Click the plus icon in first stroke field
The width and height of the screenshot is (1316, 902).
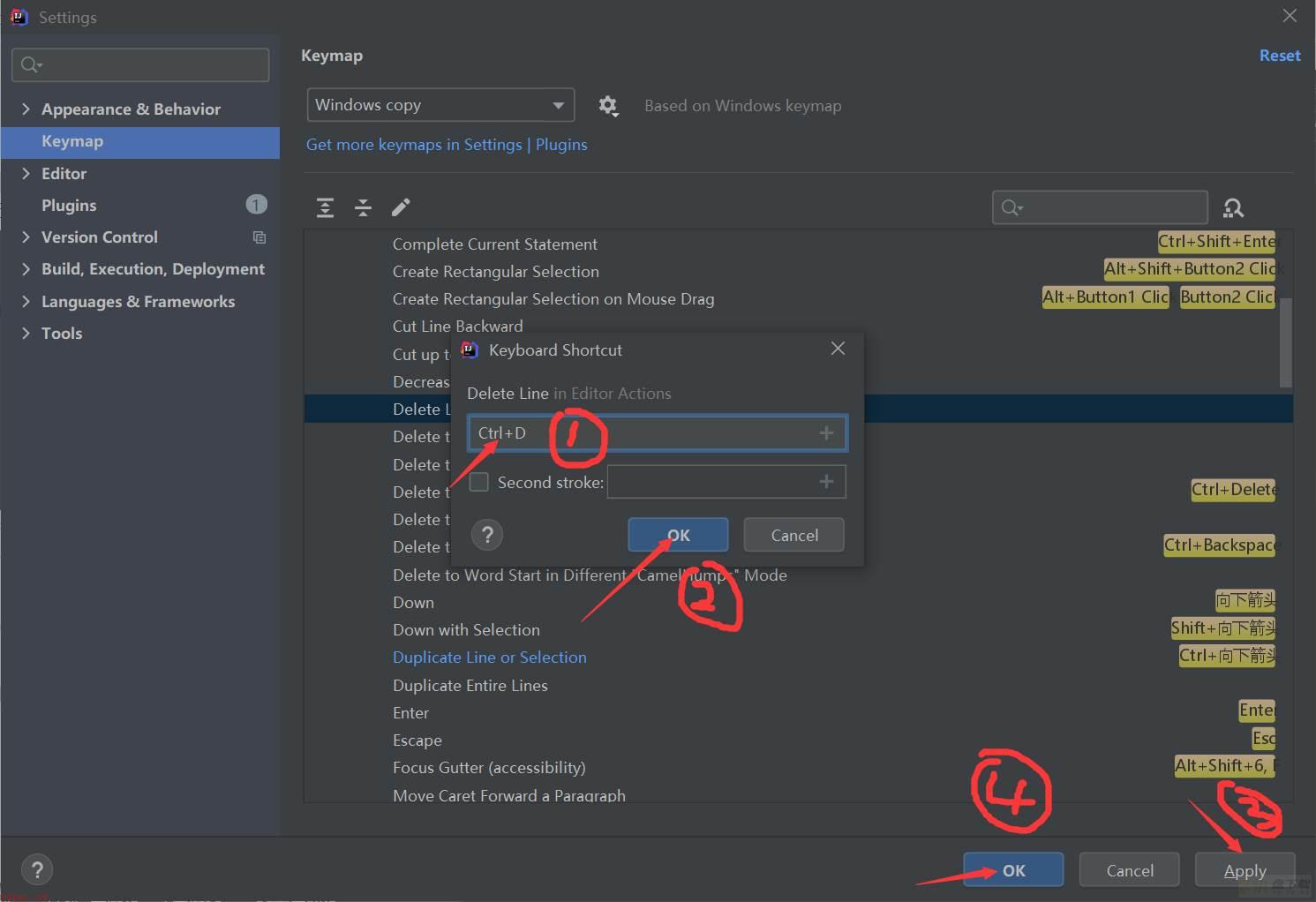826,432
